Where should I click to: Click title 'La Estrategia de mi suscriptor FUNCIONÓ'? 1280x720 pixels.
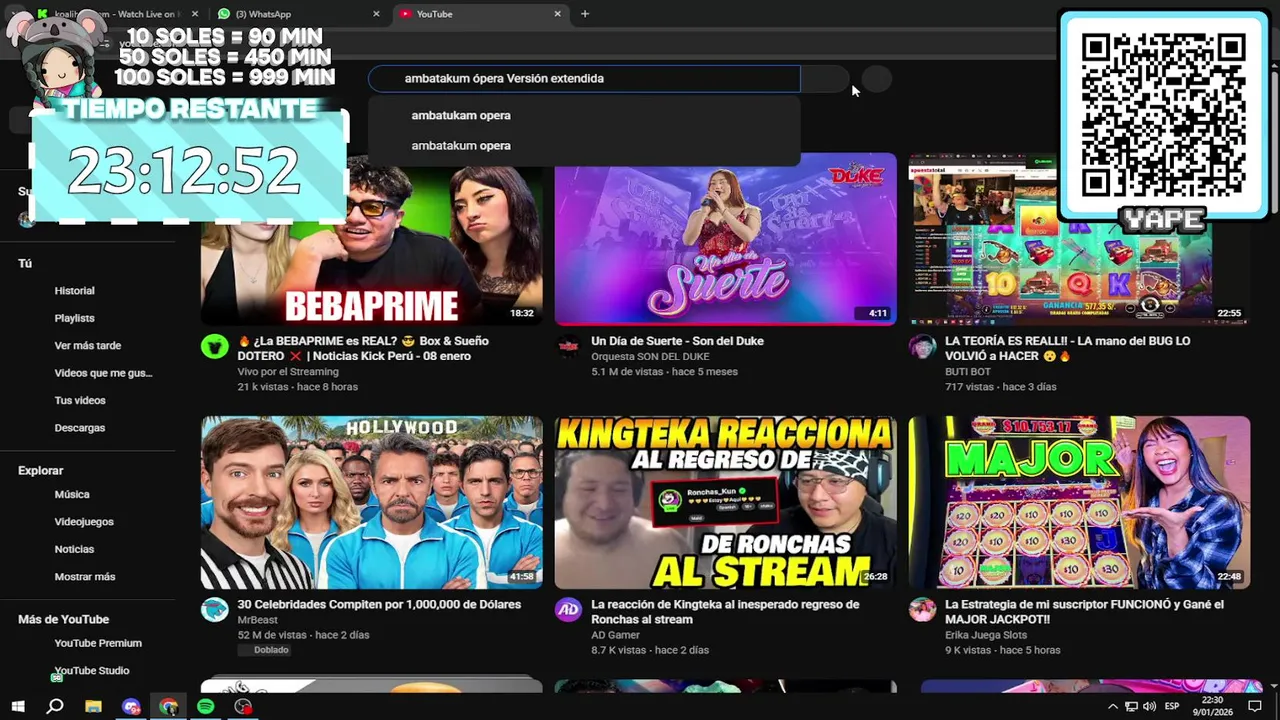pos(1084,612)
